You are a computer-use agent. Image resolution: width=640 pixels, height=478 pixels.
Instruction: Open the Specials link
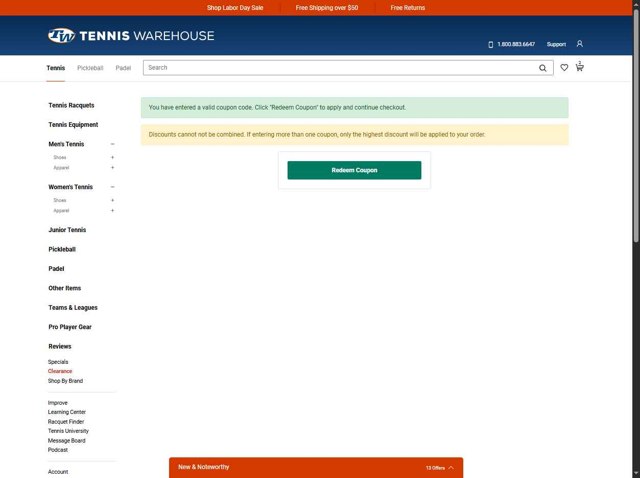point(58,362)
